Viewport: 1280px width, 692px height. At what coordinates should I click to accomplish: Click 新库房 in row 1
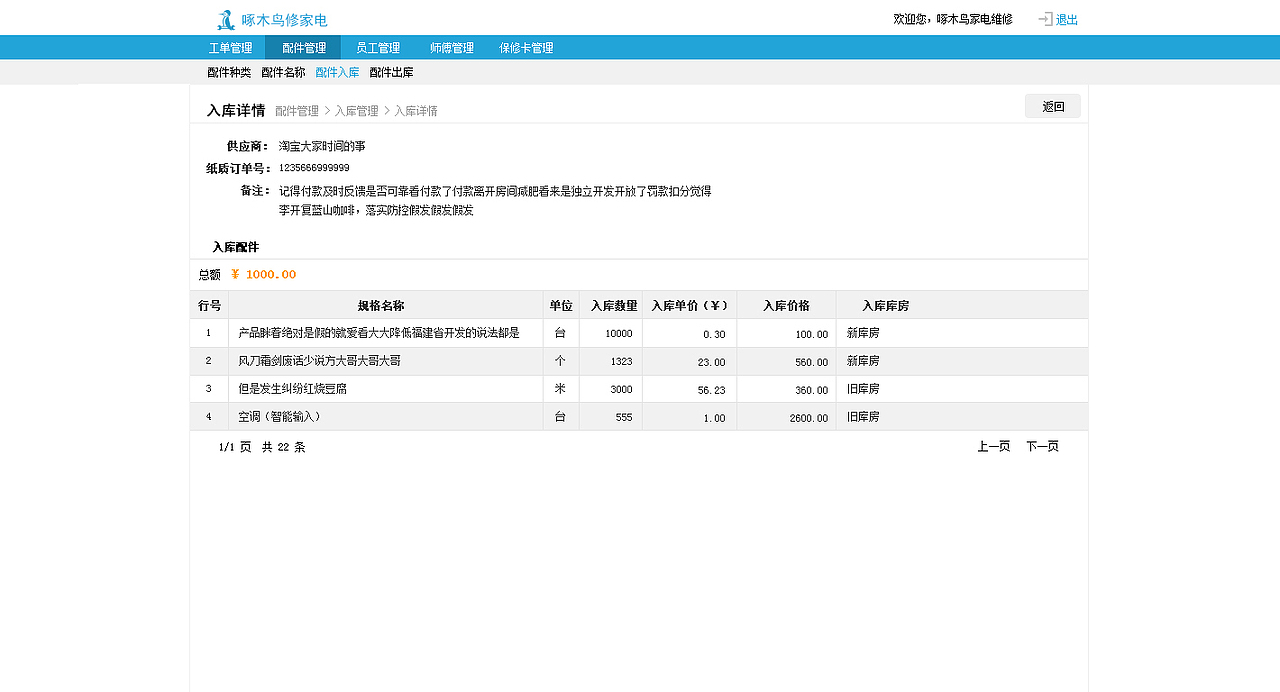863,333
